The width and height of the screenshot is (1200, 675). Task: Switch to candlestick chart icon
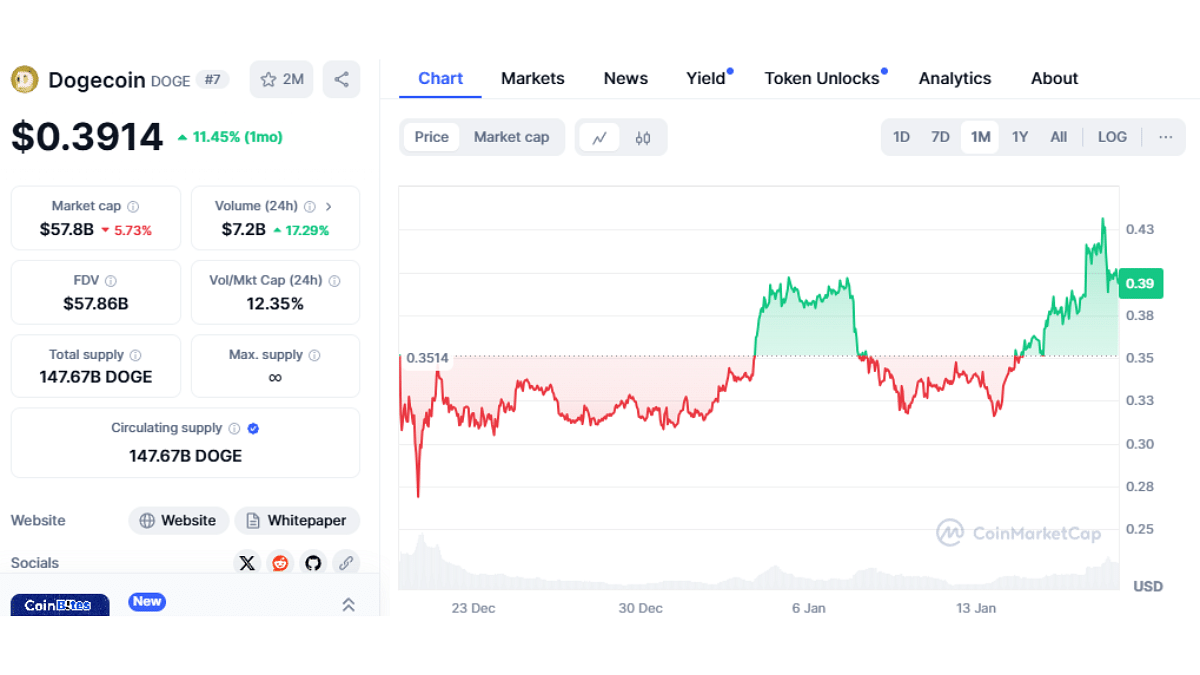point(642,137)
